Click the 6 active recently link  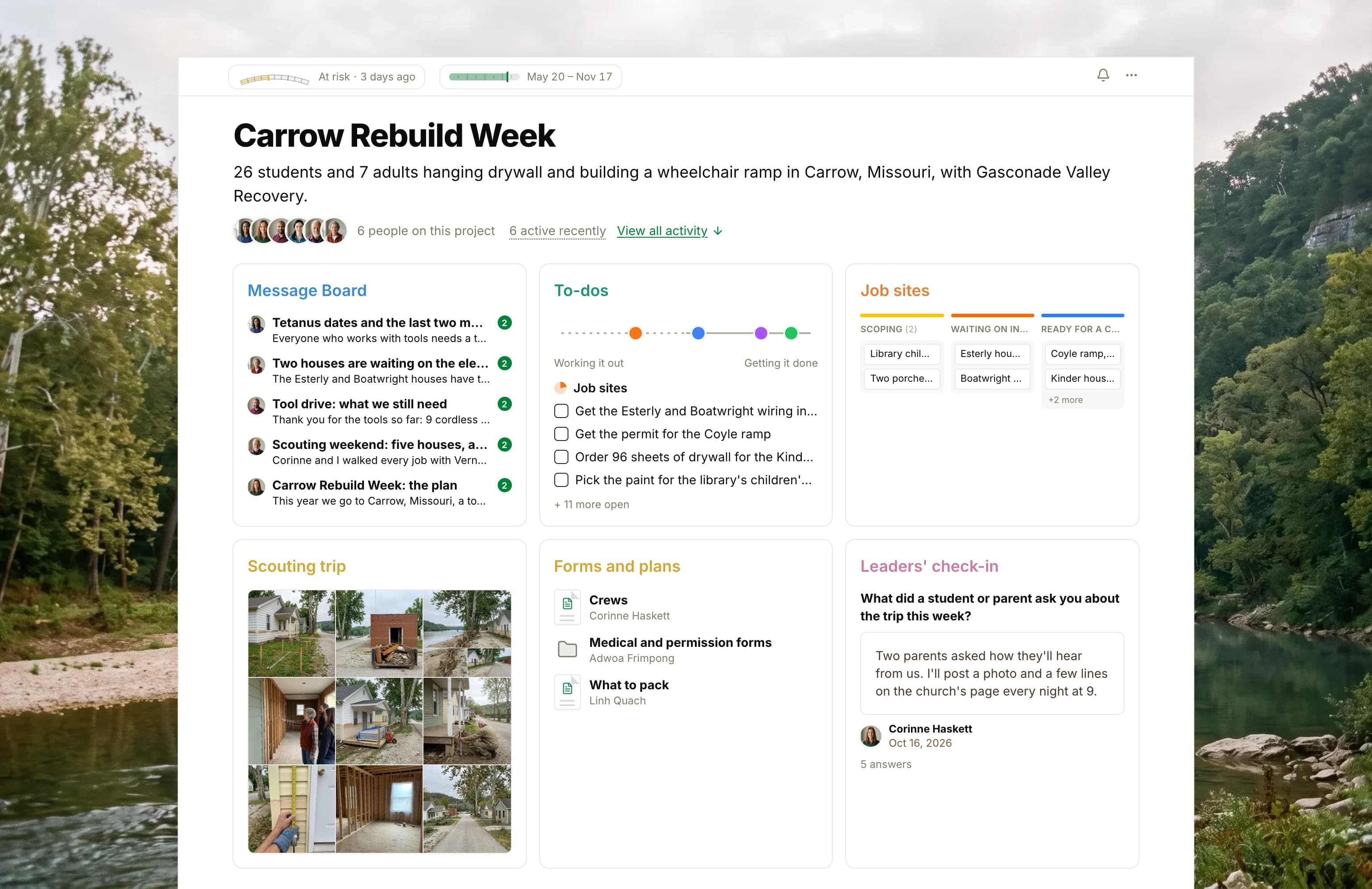(x=557, y=231)
